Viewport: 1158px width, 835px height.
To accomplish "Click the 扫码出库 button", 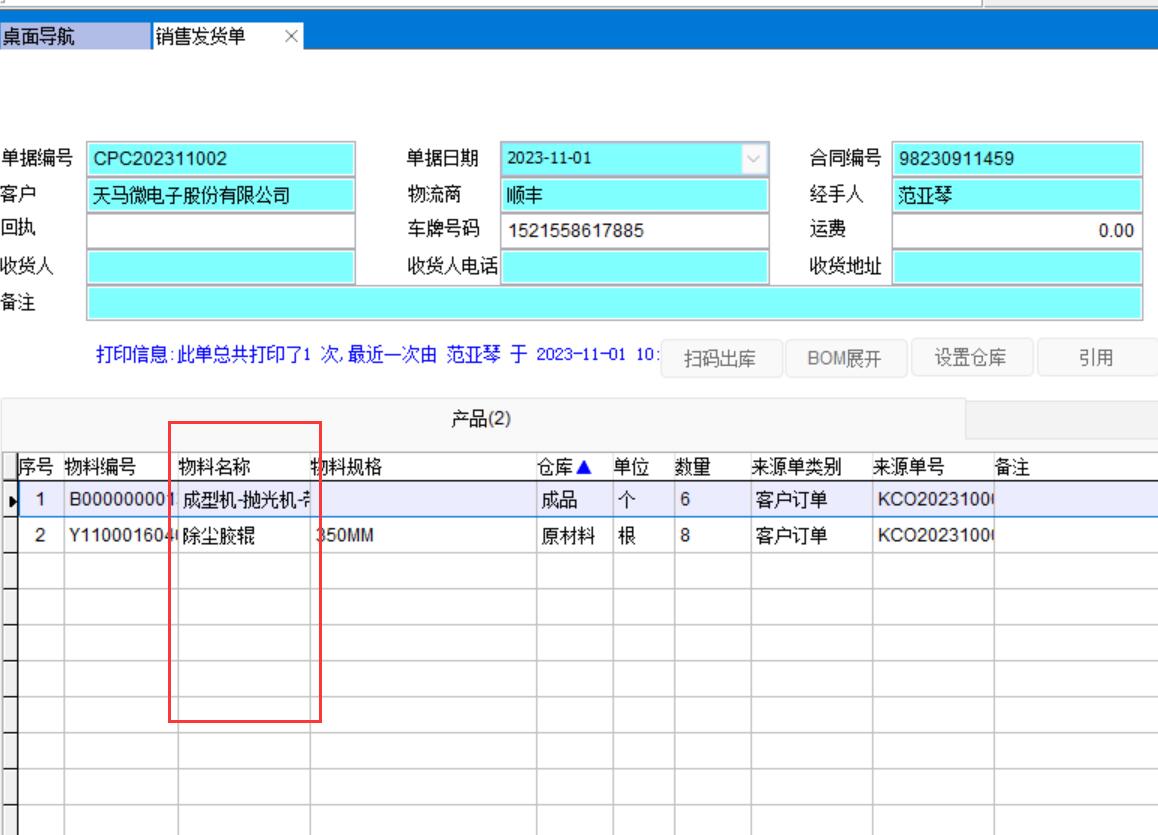I will [719, 358].
